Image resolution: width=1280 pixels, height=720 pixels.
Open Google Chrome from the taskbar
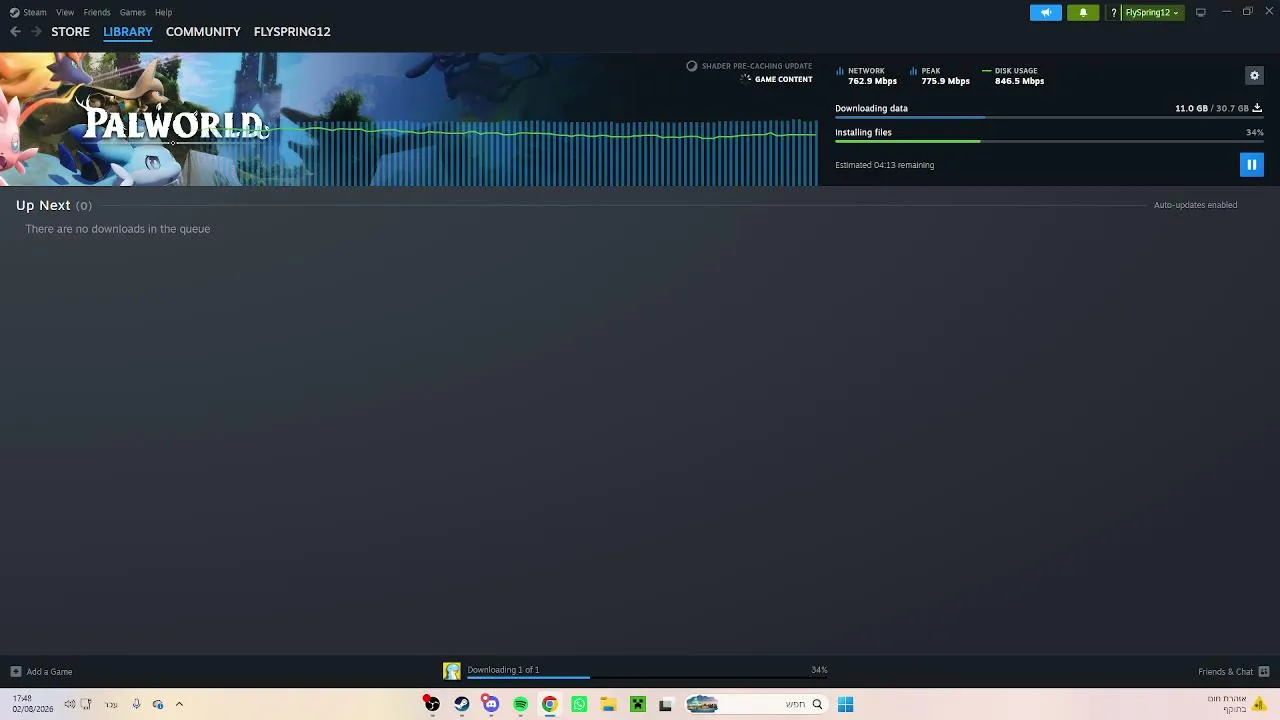tap(549, 704)
